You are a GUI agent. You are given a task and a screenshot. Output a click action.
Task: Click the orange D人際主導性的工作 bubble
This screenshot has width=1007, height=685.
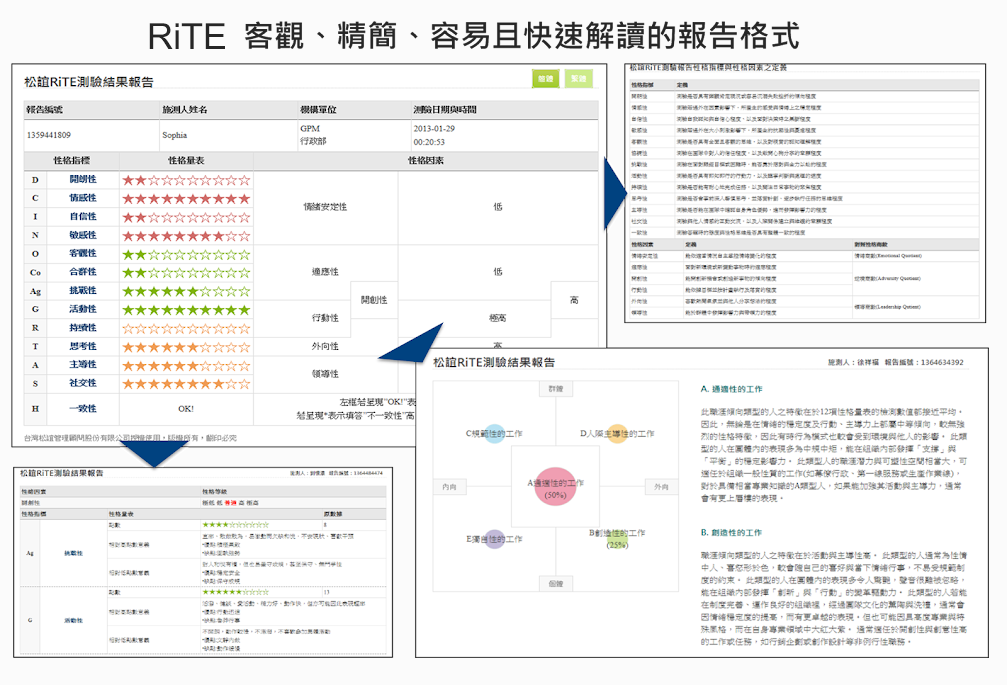pos(617,433)
